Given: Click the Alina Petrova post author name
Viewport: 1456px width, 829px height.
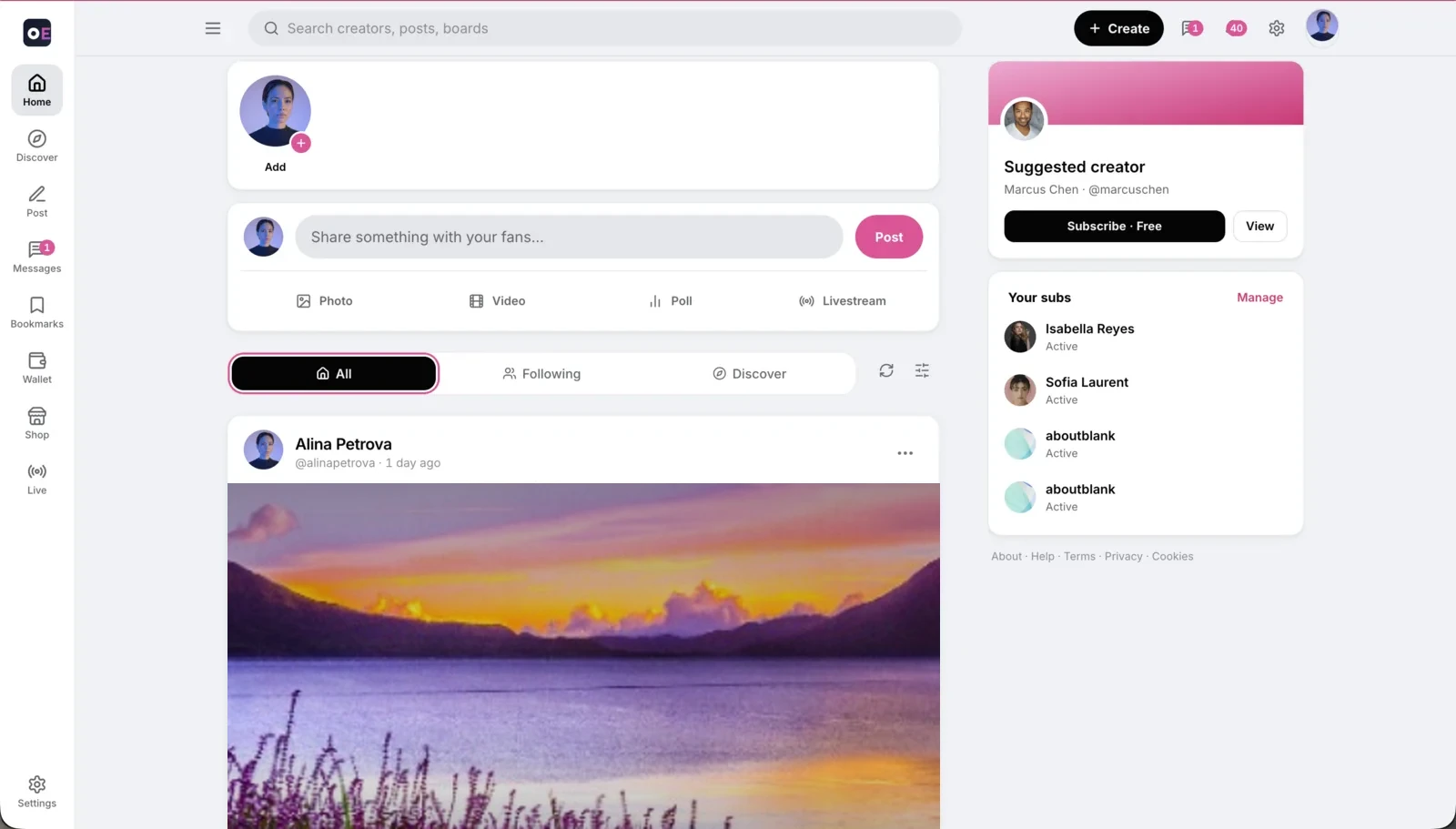Looking at the screenshot, I should tap(343, 444).
